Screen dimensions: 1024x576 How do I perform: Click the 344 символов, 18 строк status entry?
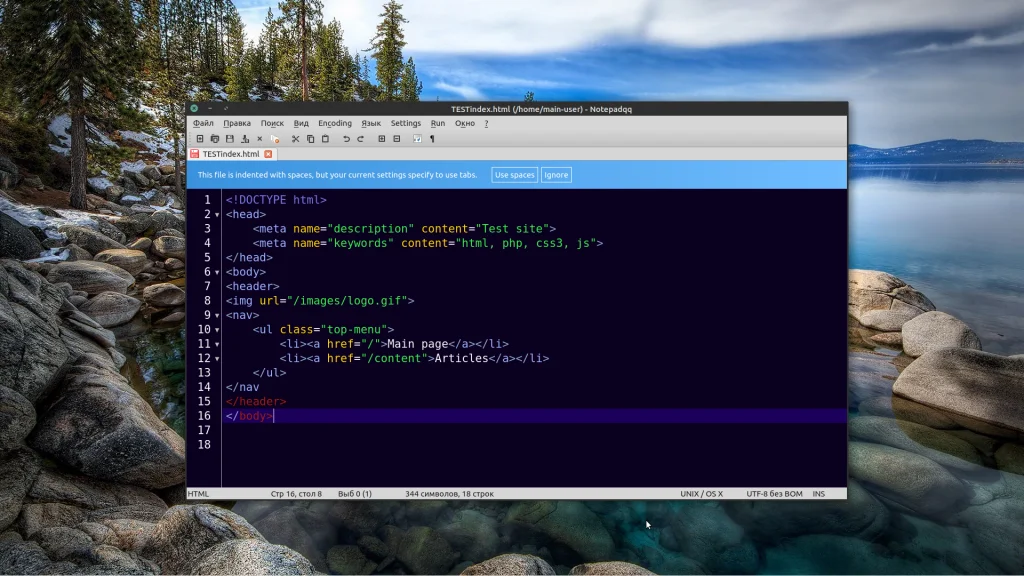[449, 494]
